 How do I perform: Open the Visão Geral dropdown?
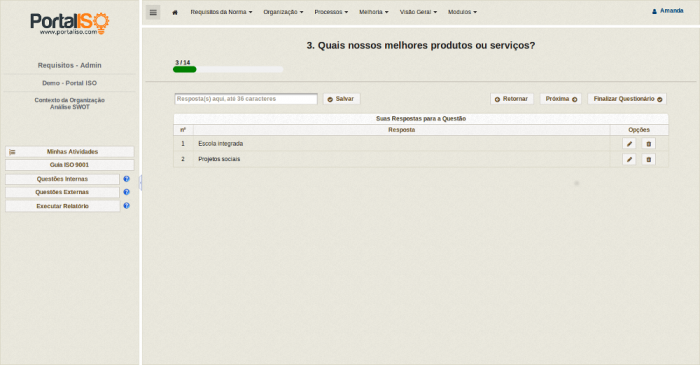point(418,12)
